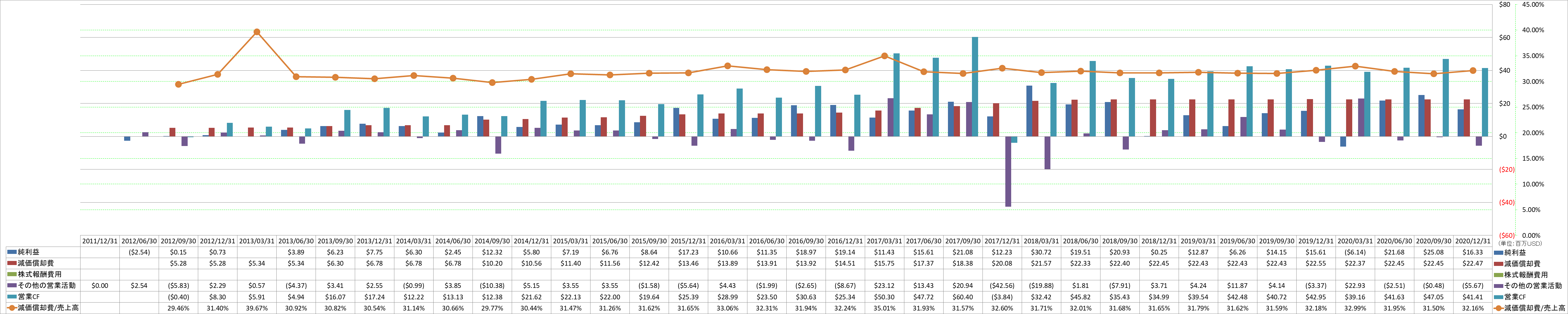1568x314 pixels.
Task: Click the deepest purple bar for 2017/12/31
Action: click(x=1008, y=171)
